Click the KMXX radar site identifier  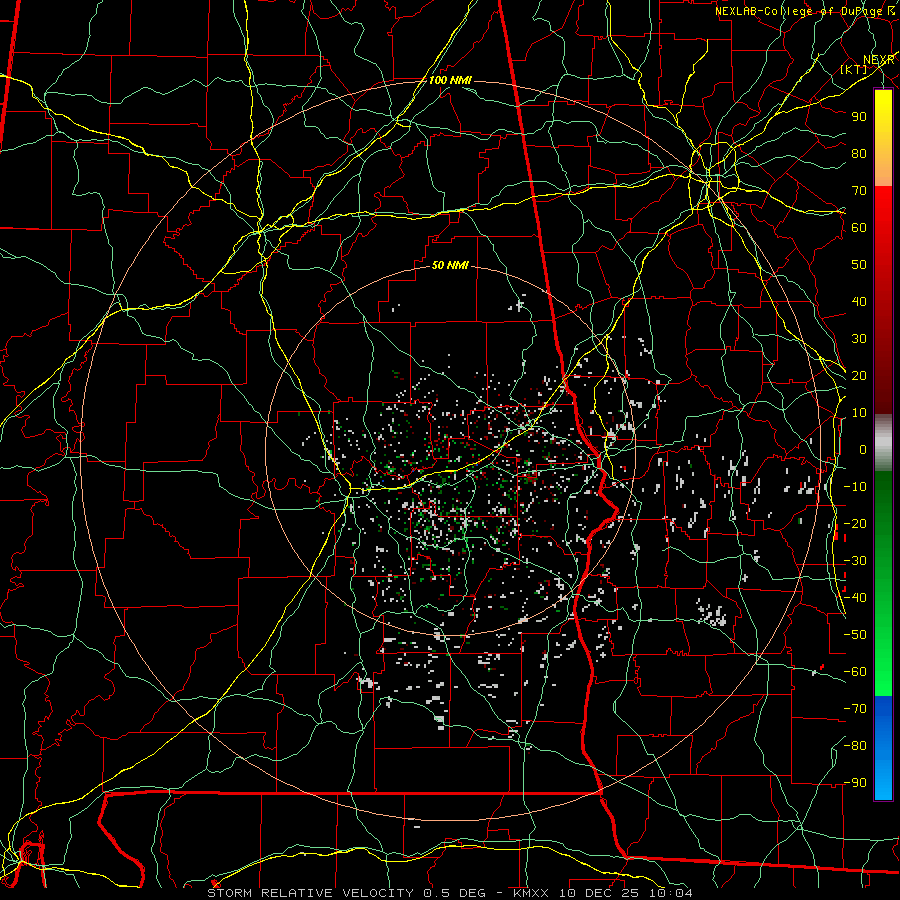pos(529,893)
